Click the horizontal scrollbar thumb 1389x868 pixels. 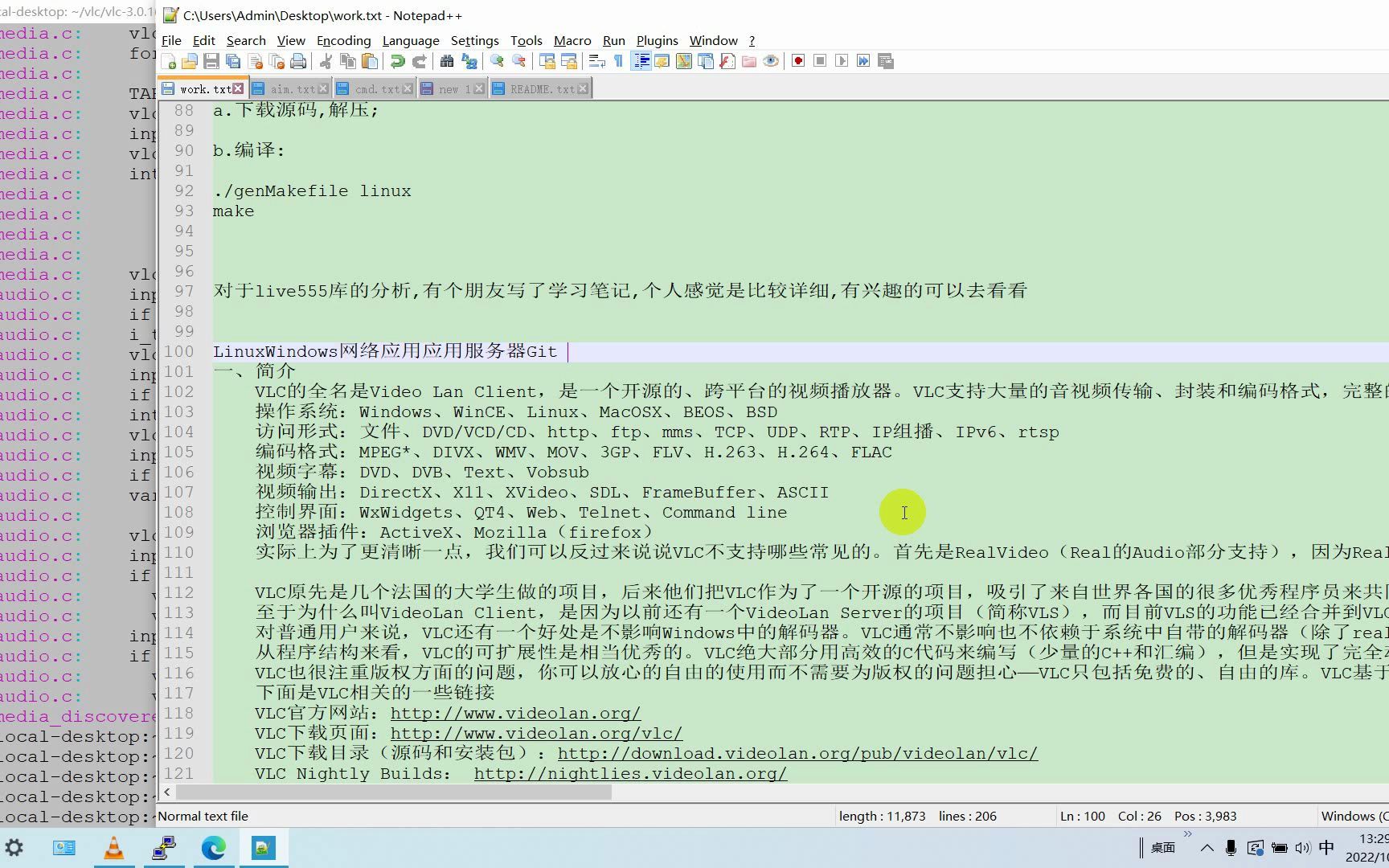coord(394,792)
